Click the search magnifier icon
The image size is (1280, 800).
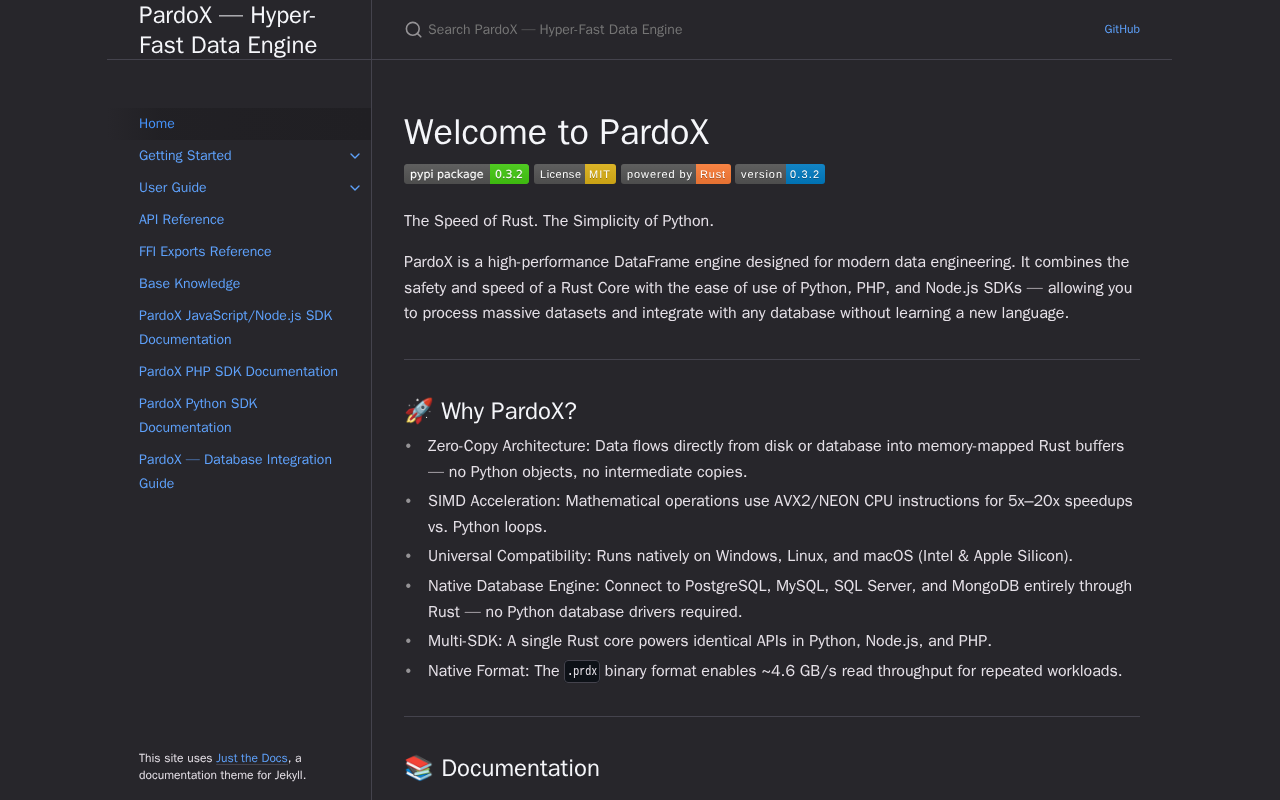point(413,30)
